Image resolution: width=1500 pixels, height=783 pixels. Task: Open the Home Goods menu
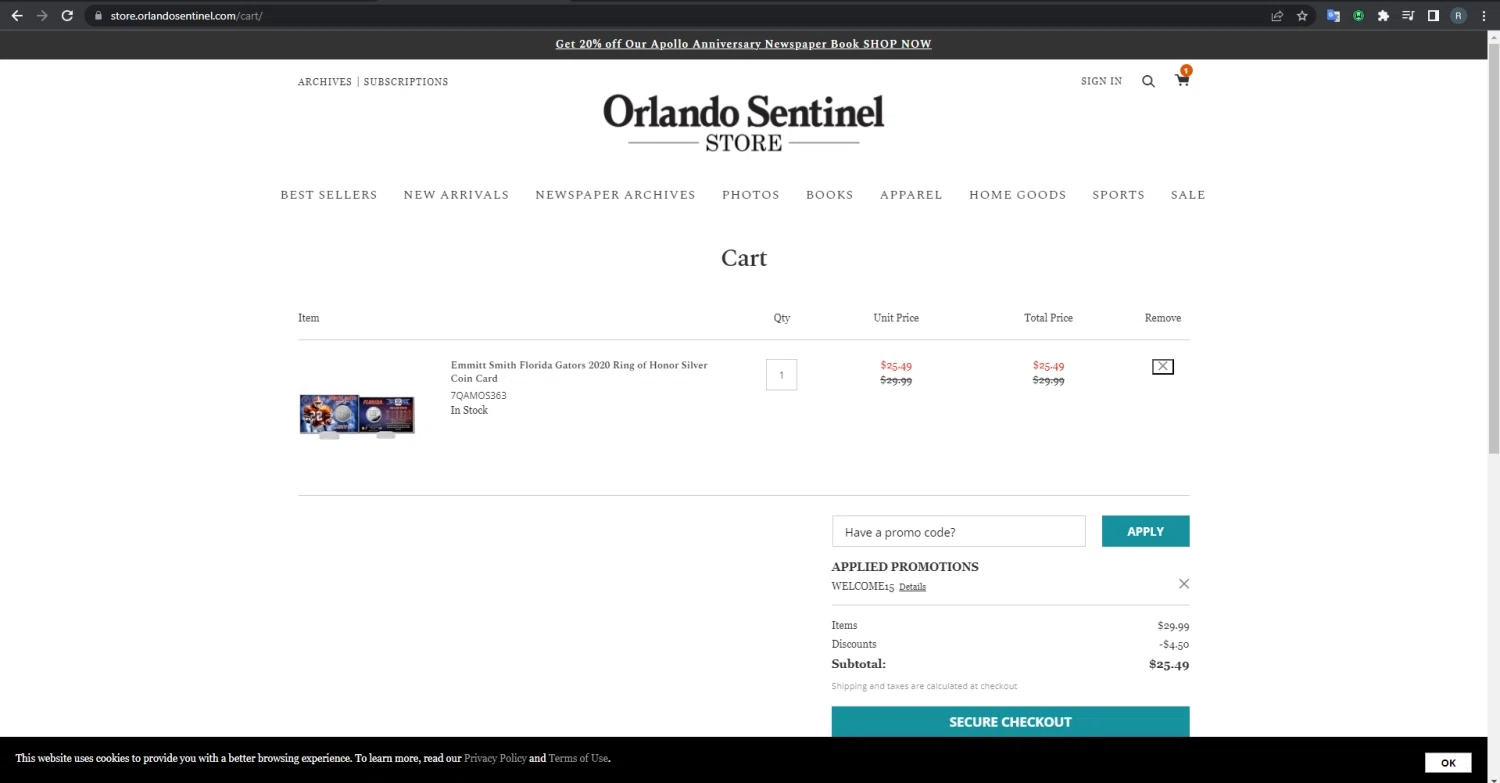(1018, 195)
